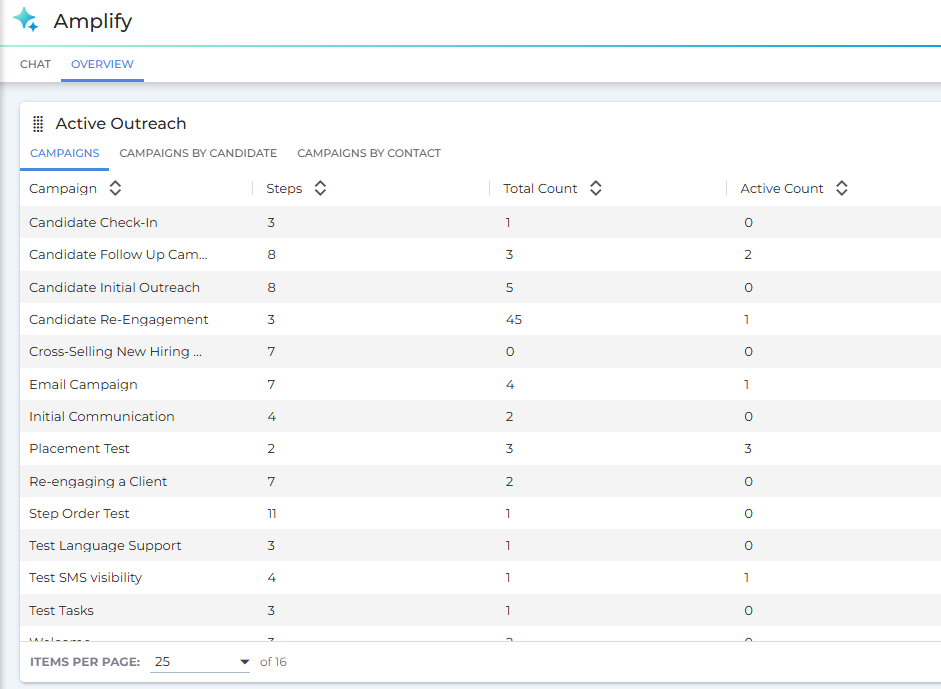Open the Campaigns By Contact tab
The width and height of the screenshot is (941, 689).
[x=369, y=153]
